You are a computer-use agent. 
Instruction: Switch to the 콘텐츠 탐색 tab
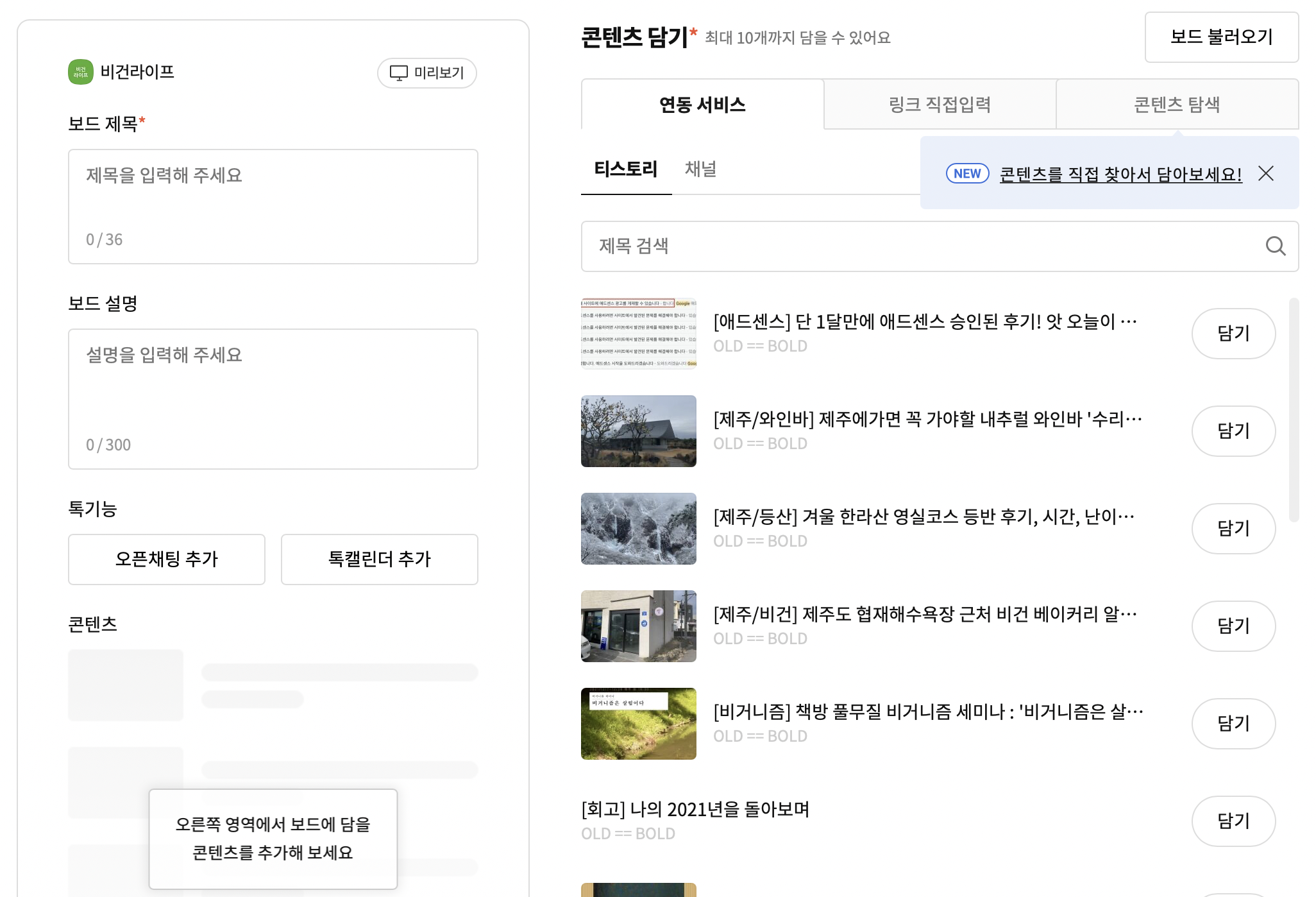1177,104
